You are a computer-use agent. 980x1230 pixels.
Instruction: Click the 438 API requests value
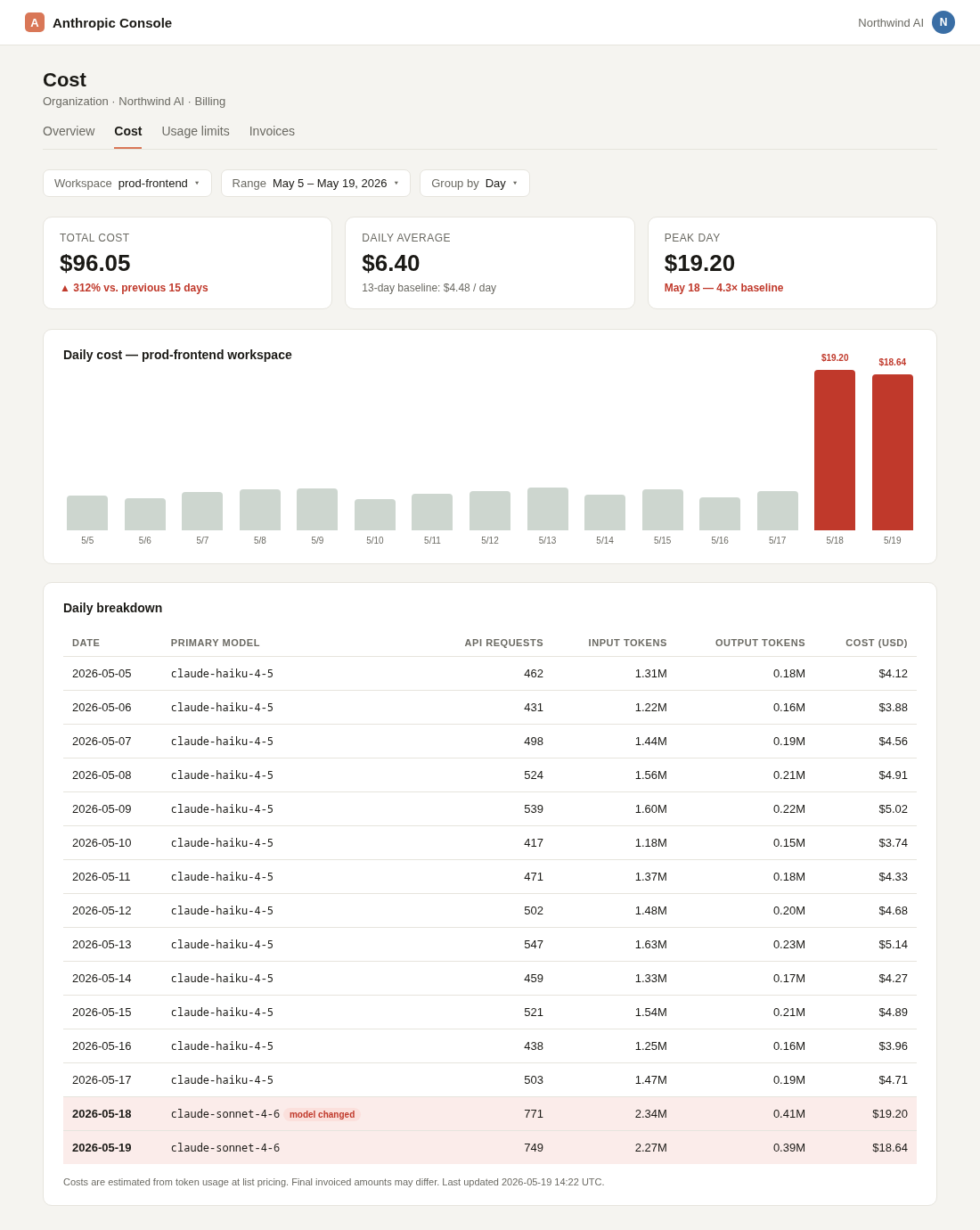coord(534,1046)
